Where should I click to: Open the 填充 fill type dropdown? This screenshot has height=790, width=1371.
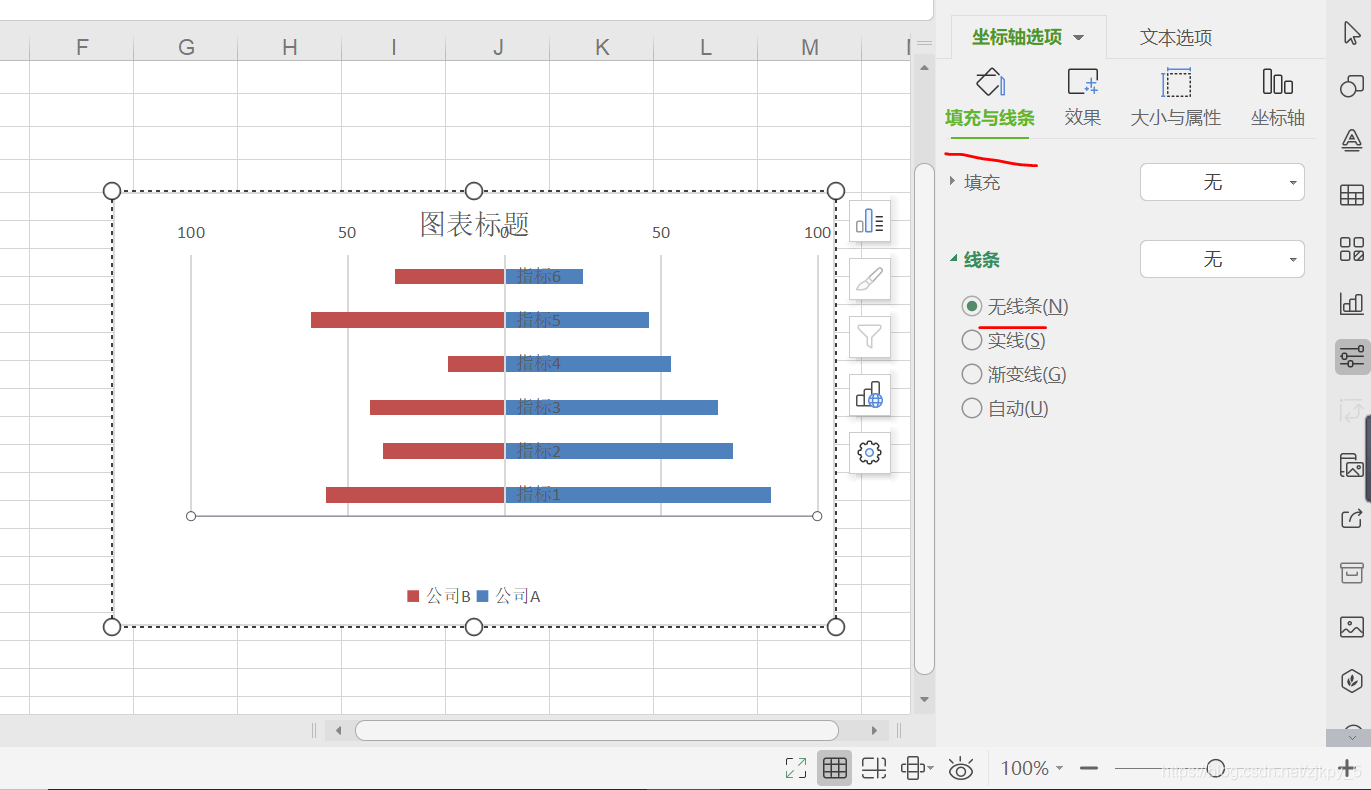[x=1222, y=182]
